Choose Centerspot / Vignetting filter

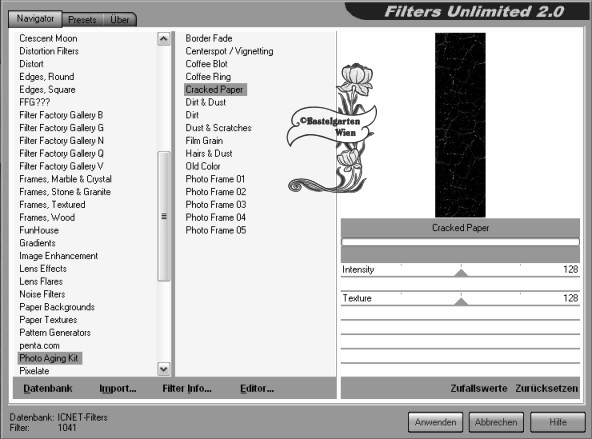click(x=229, y=51)
